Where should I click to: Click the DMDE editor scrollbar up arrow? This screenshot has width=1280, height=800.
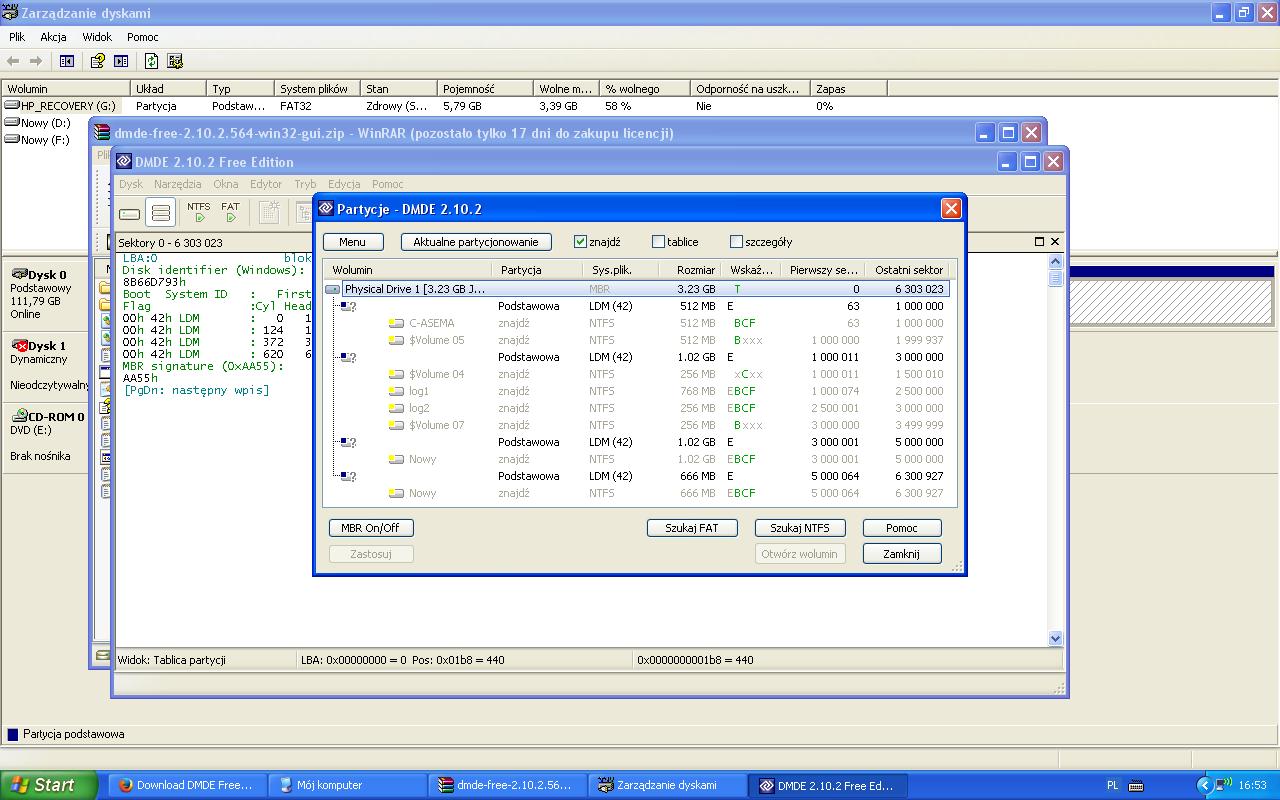[1055, 260]
